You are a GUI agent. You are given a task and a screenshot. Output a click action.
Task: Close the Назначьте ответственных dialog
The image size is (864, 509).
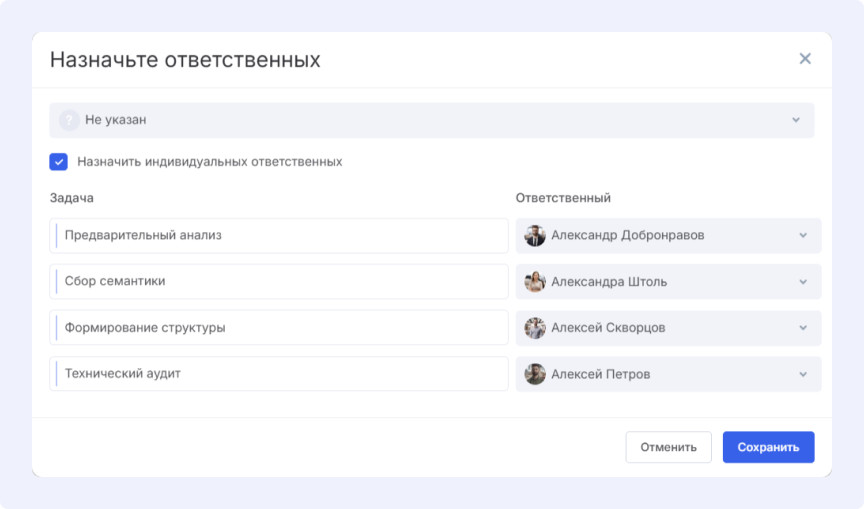click(x=805, y=59)
